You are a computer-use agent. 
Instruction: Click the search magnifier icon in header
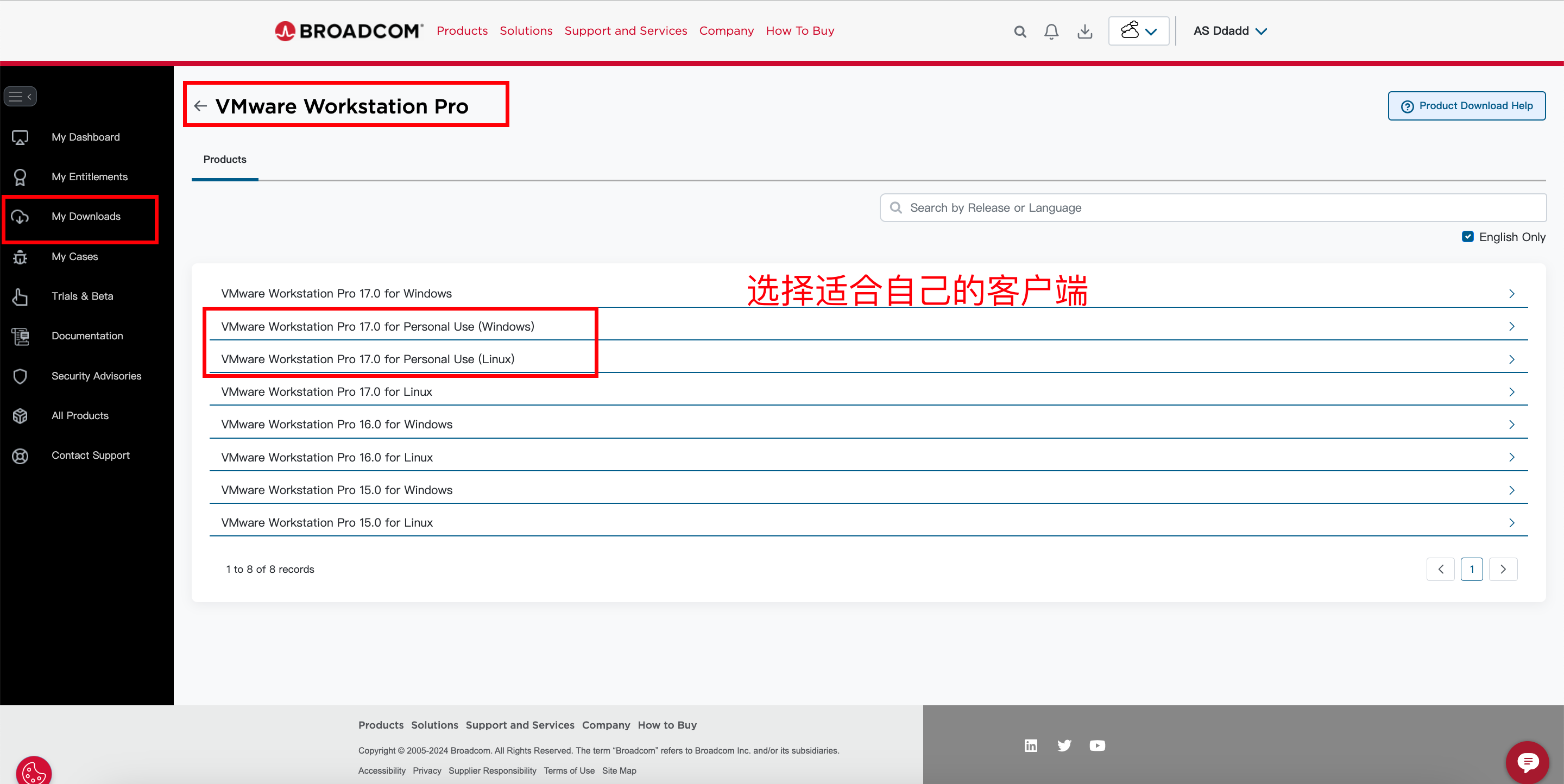pyautogui.click(x=1020, y=31)
